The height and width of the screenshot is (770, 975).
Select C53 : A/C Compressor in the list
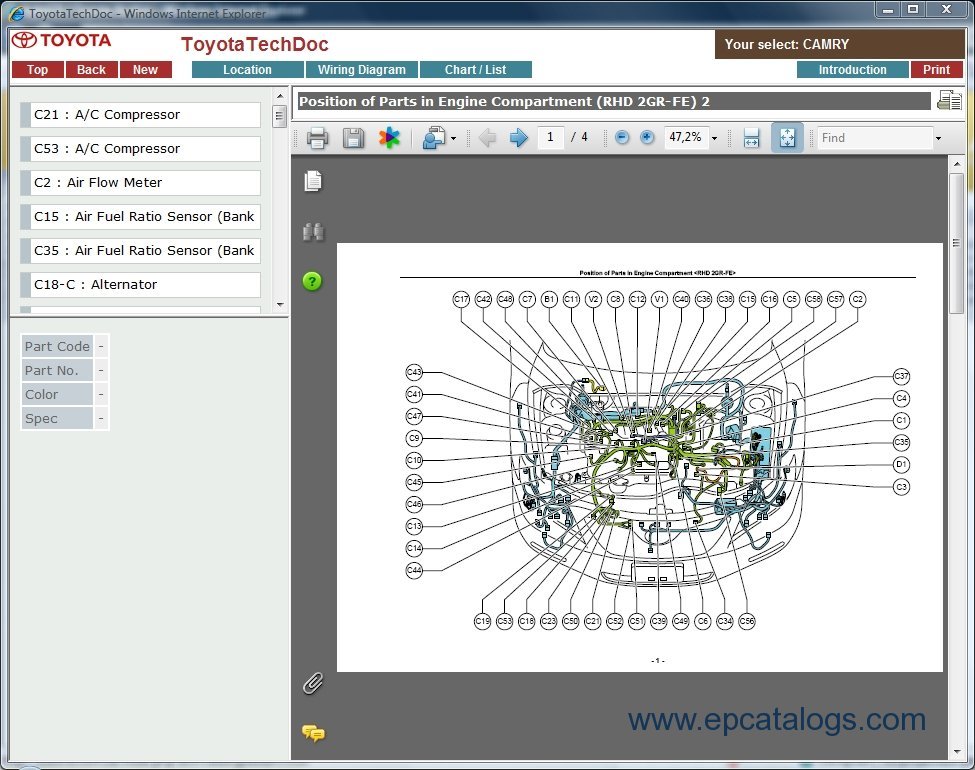(141, 149)
